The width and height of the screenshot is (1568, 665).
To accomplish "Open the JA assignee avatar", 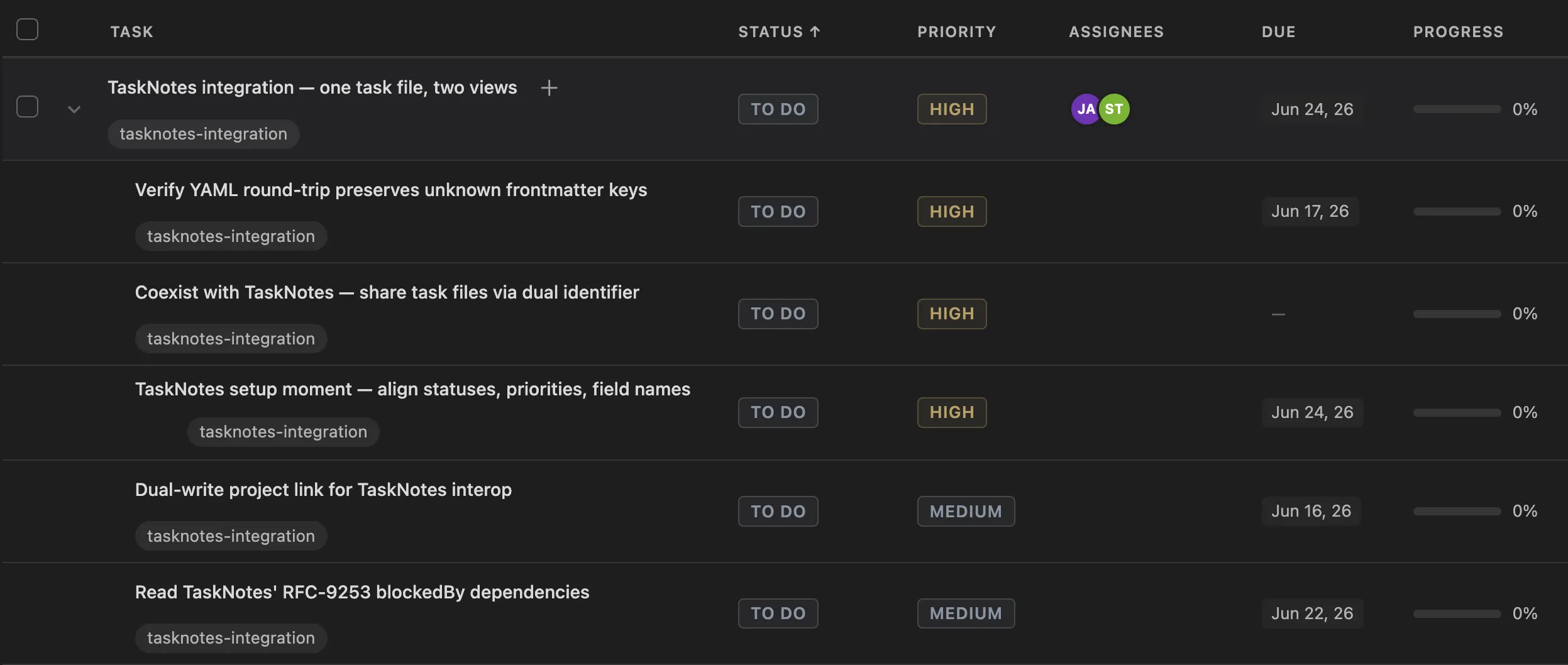I will (1086, 109).
